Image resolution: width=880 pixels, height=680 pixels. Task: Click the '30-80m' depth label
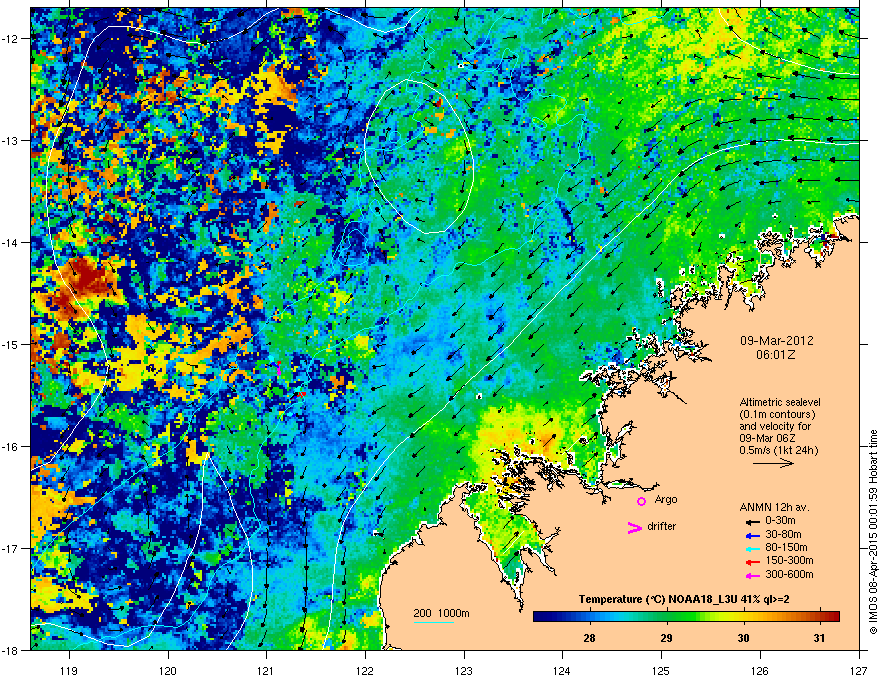pos(783,534)
